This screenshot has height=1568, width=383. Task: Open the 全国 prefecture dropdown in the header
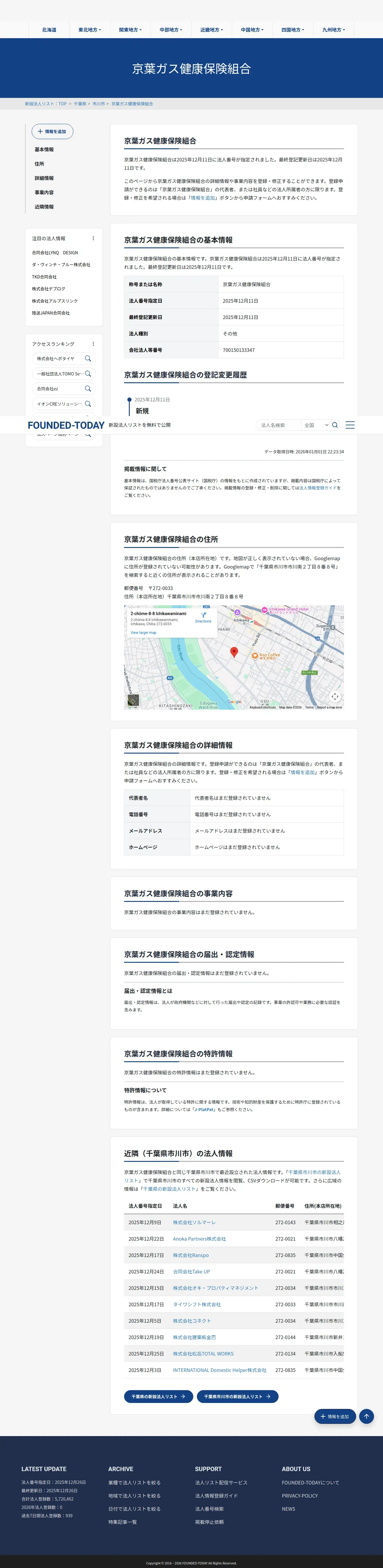pos(316,425)
